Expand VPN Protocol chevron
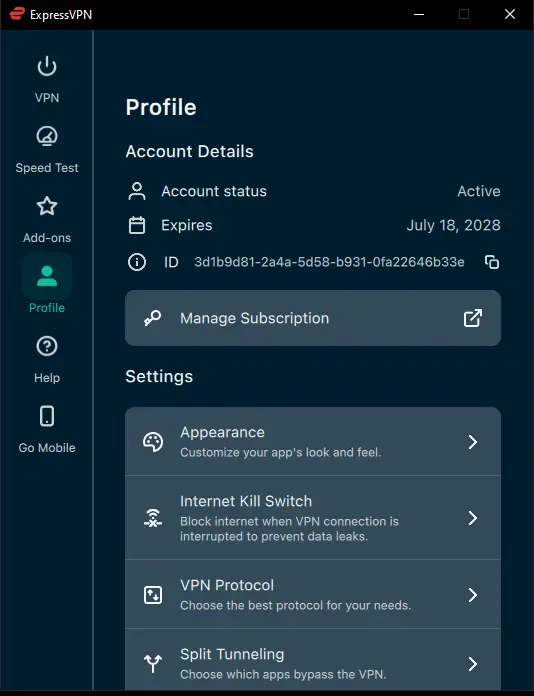 (x=473, y=595)
